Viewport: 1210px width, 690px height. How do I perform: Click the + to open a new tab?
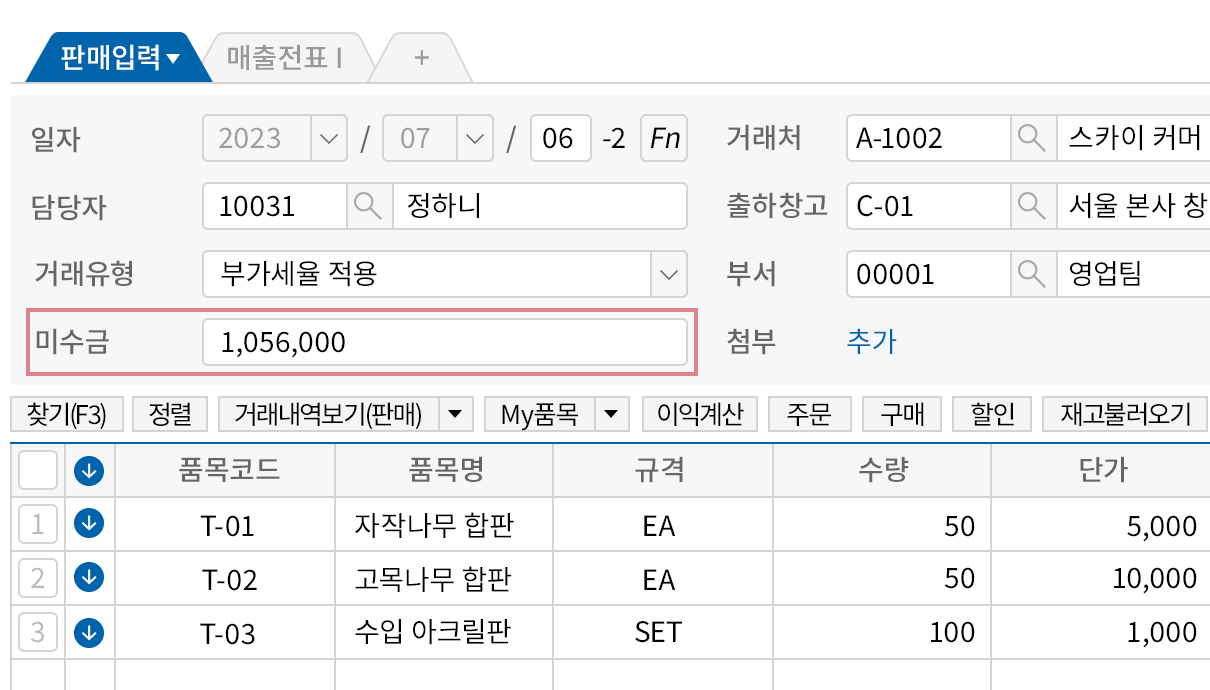click(x=420, y=57)
